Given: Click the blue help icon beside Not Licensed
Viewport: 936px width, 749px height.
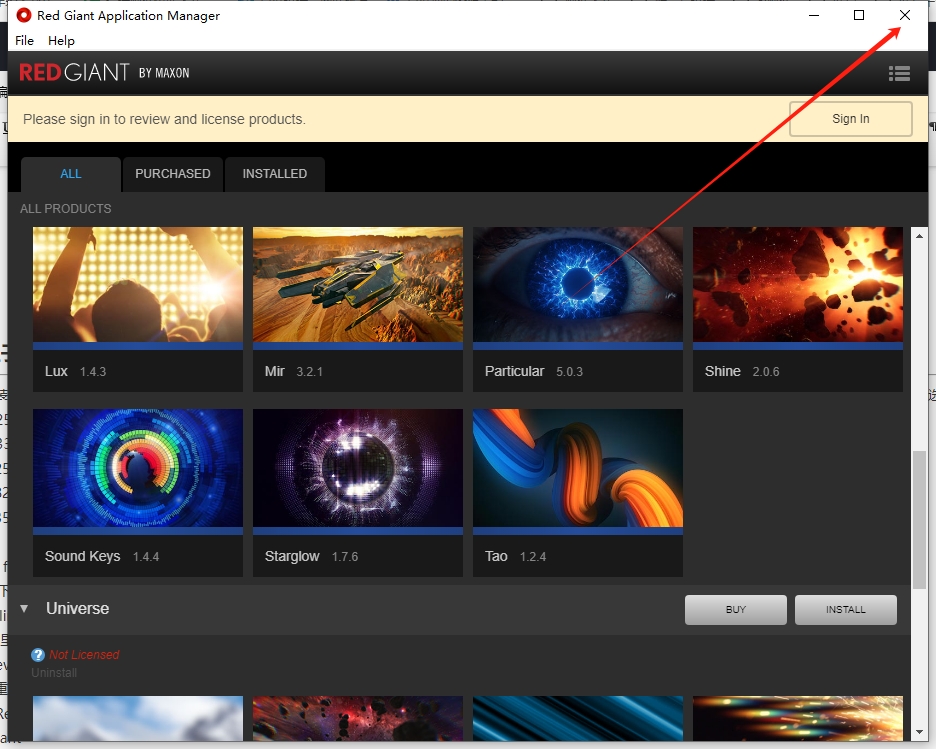Looking at the screenshot, I should pos(38,655).
